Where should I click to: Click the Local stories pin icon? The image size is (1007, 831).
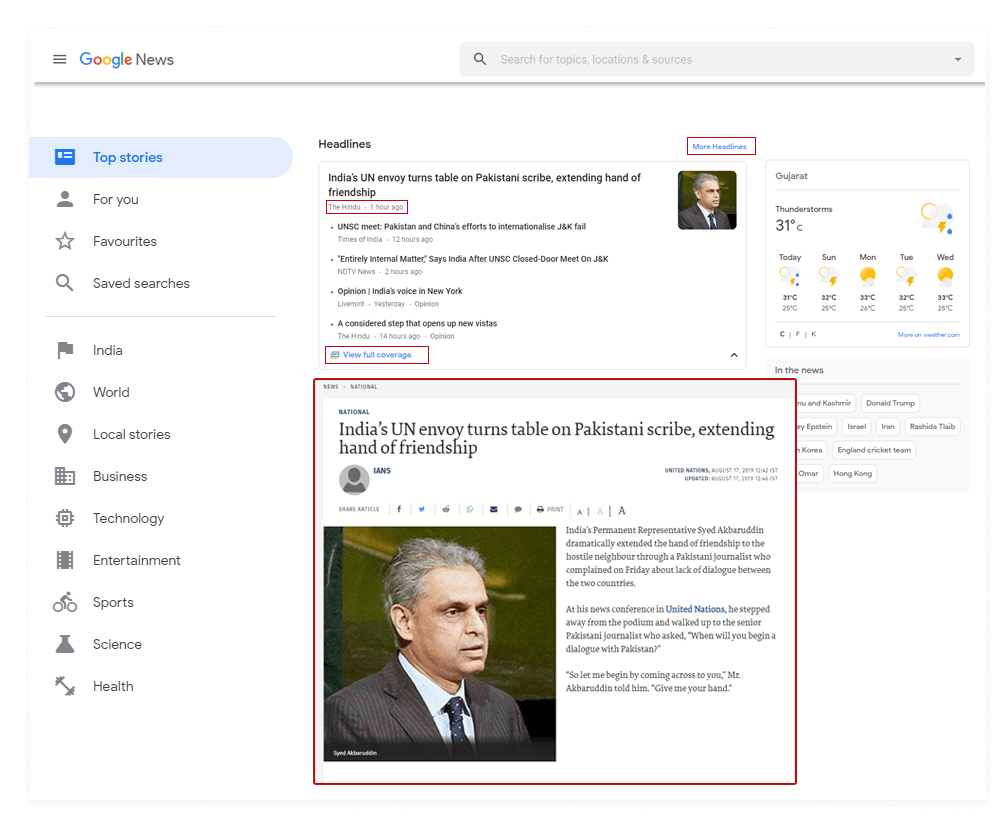click(65, 434)
